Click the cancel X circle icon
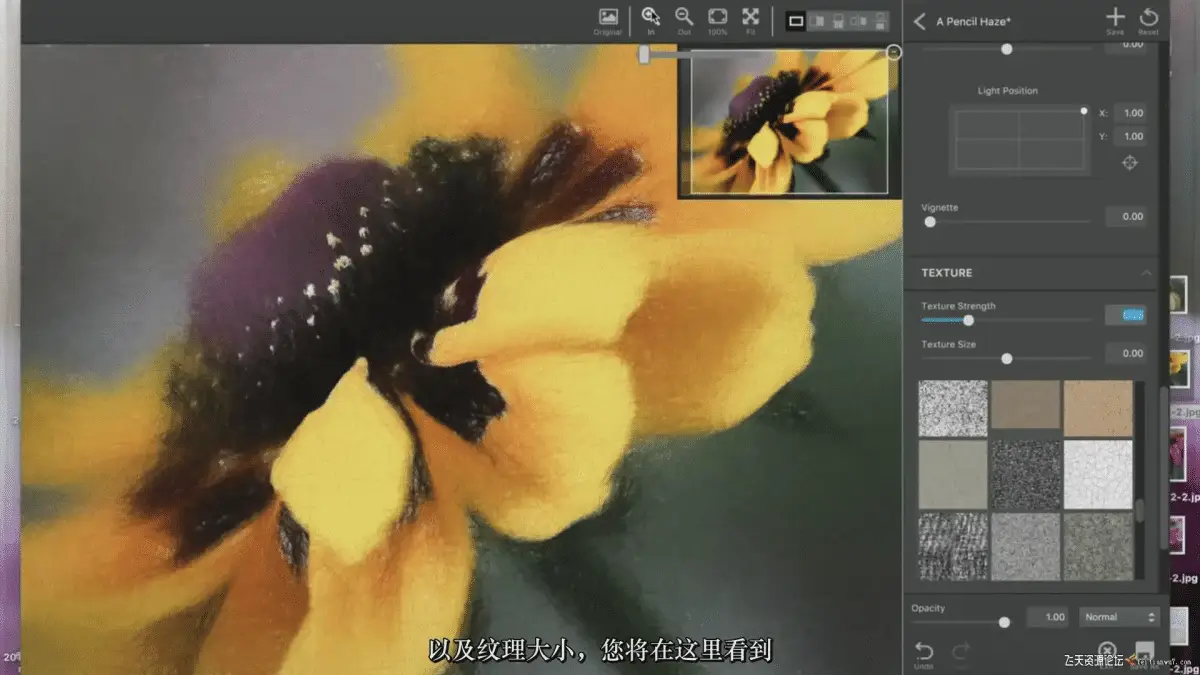This screenshot has height=675, width=1200. (x=1106, y=651)
